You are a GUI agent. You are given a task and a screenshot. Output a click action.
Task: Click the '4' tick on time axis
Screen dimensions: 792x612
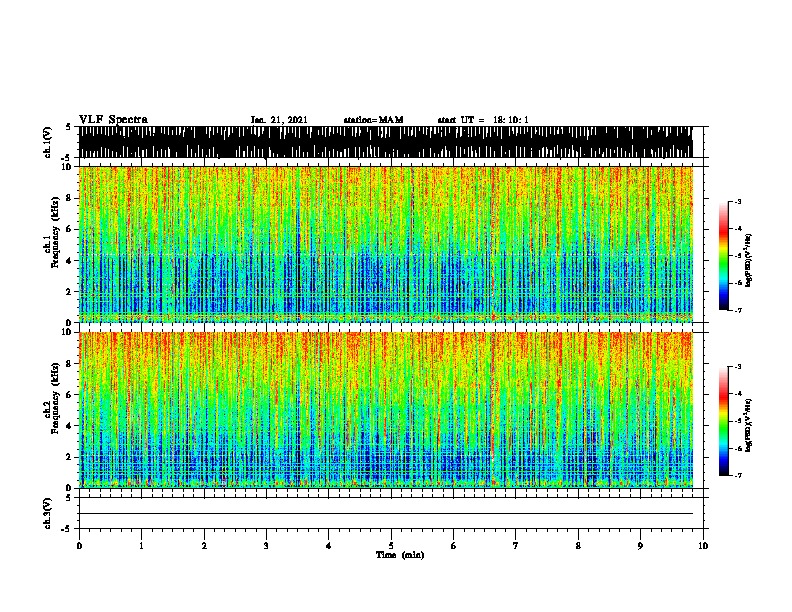pos(329,546)
